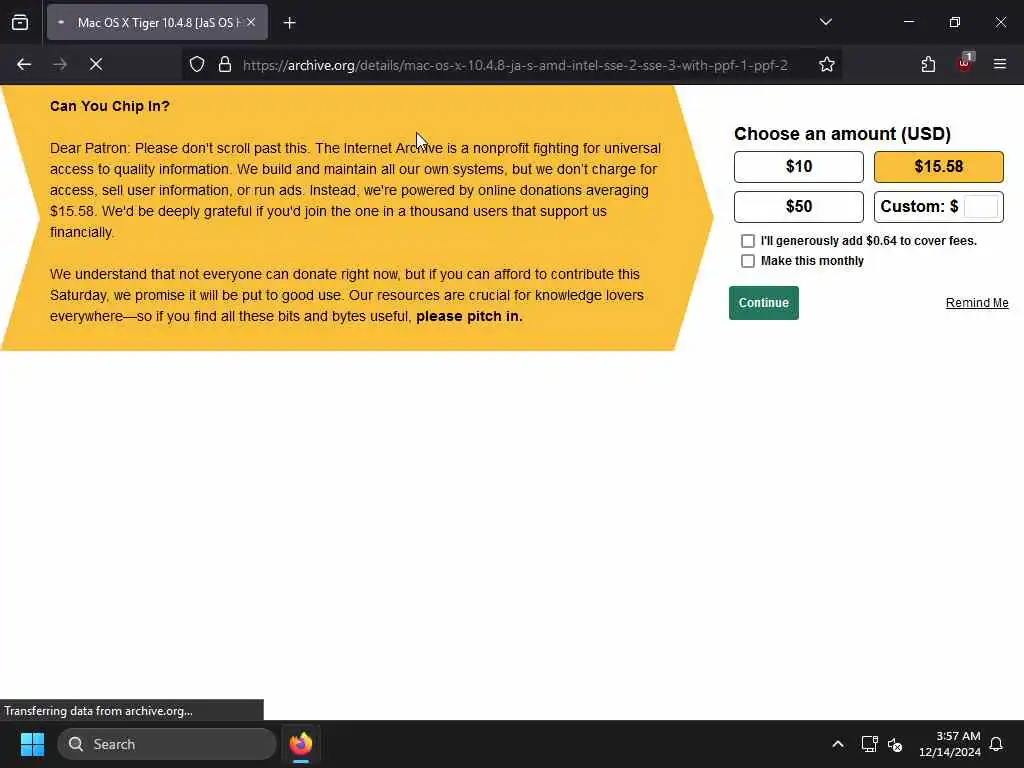Open the Extensions puzzle icon
Viewport: 1024px width, 768px height.
[928, 64]
